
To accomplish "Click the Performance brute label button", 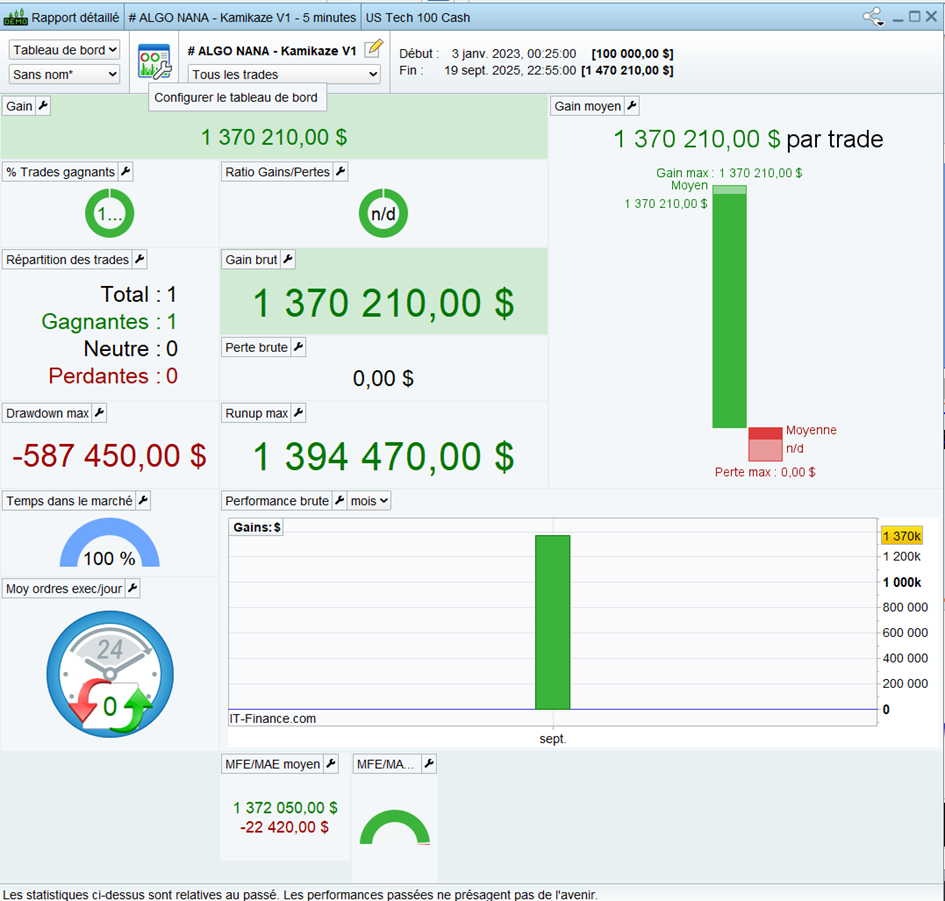I will (276, 500).
